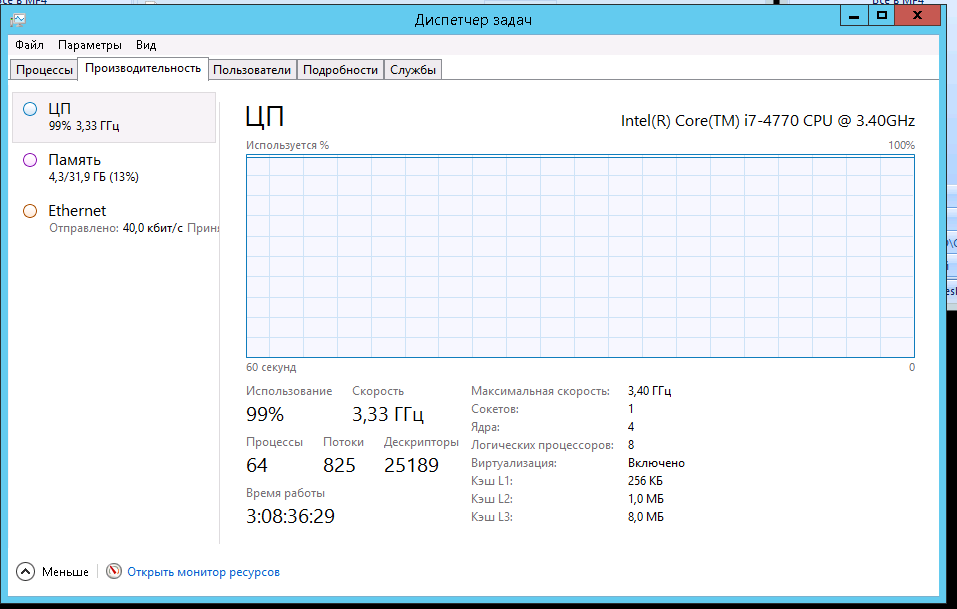The height and width of the screenshot is (609, 957).
Task: Click the descriptors count 25189
Action: [411, 465]
